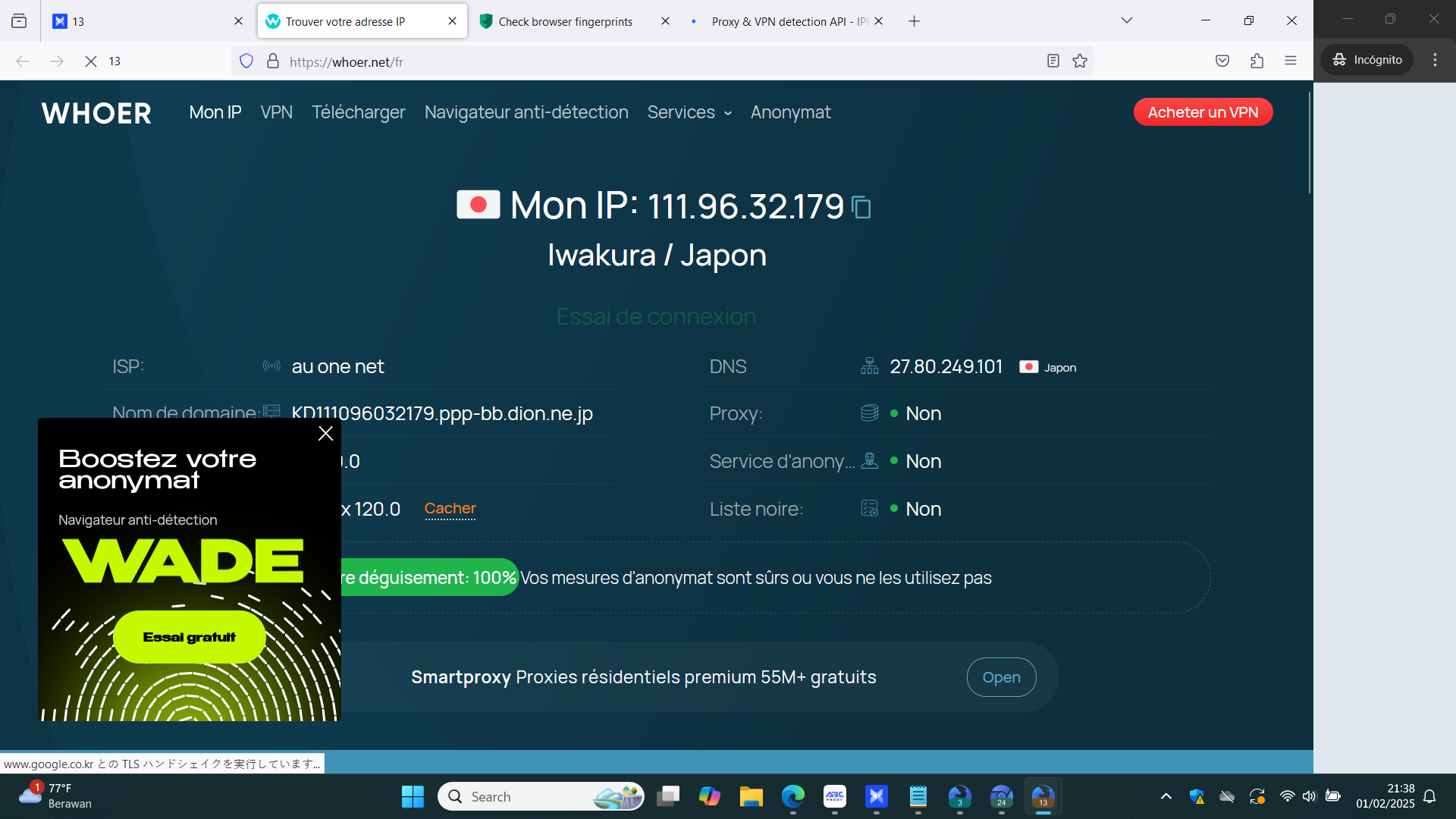Copy the IP address with copy icon
The width and height of the screenshot is (1456, 819).
click(x=861, y=207)
